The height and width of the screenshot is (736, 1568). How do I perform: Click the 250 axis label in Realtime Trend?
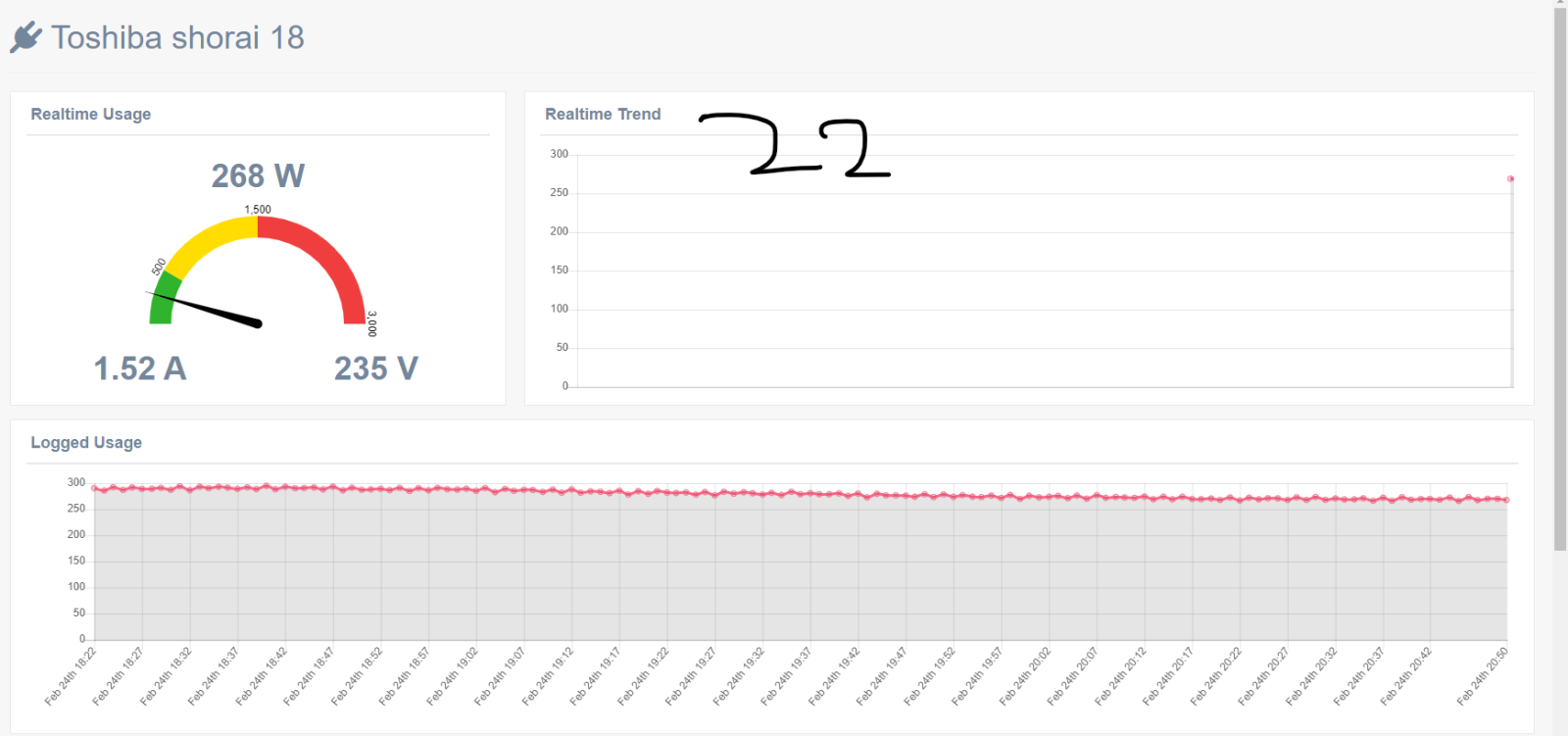point(559,193)
